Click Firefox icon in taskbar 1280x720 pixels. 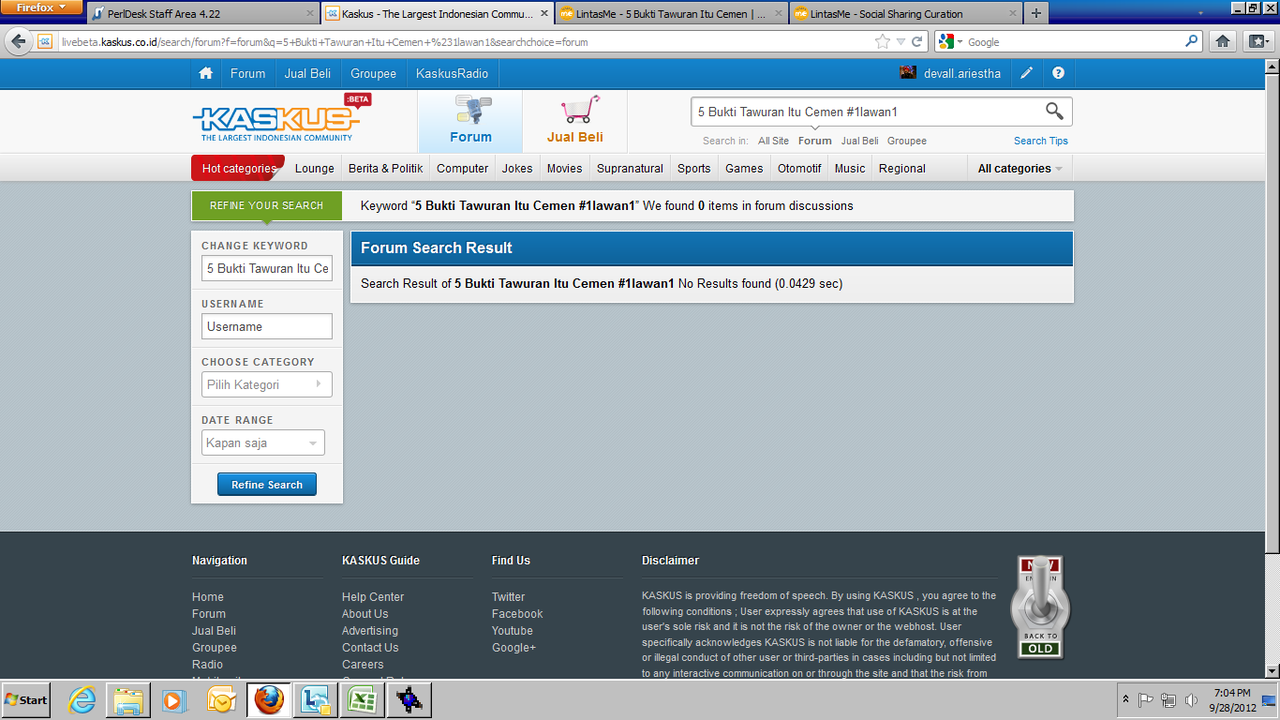point(268,700)
